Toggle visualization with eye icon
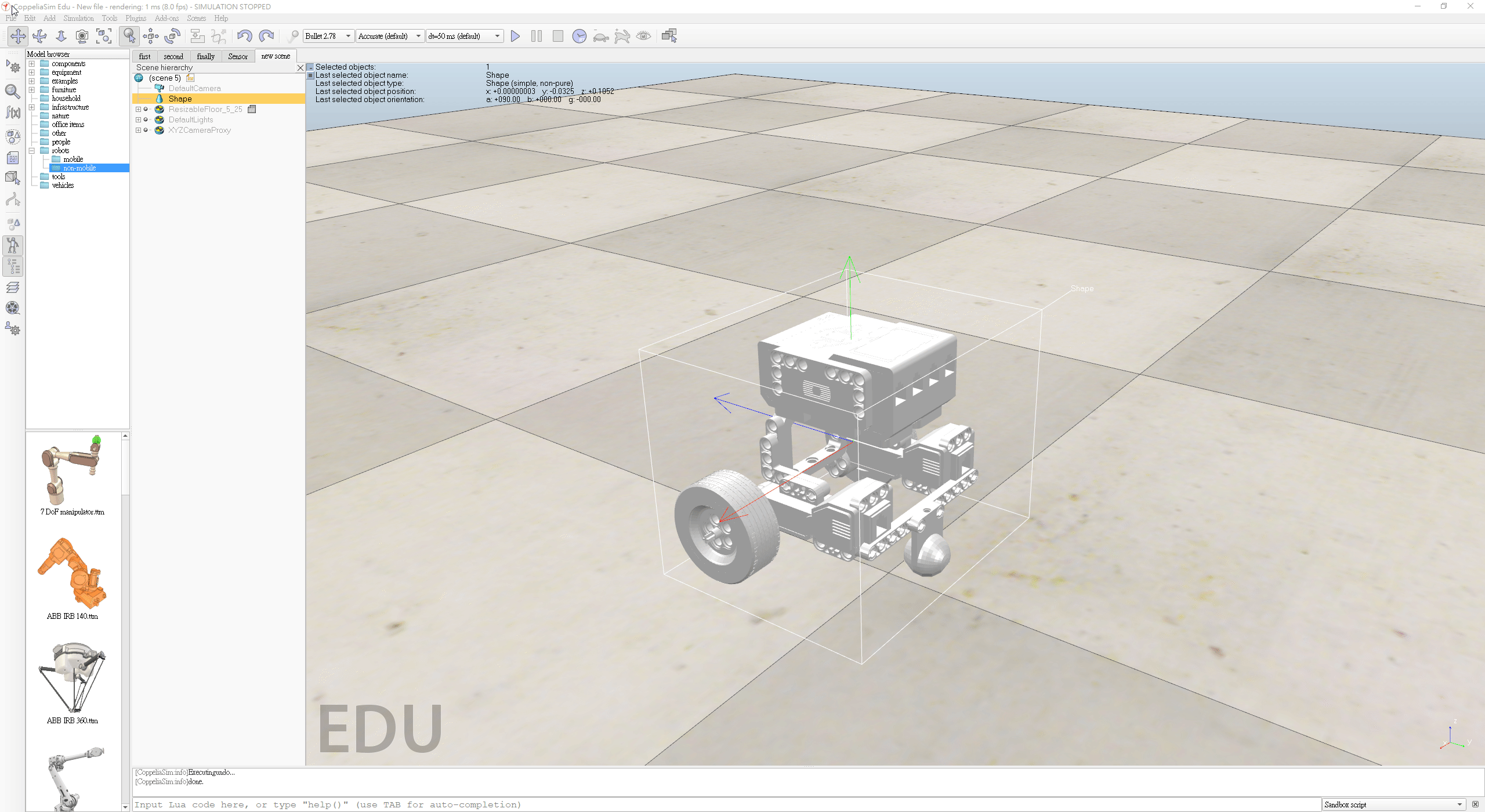Screen dimensions: 1485x812 pyautogui.click(x=644, y=36)
